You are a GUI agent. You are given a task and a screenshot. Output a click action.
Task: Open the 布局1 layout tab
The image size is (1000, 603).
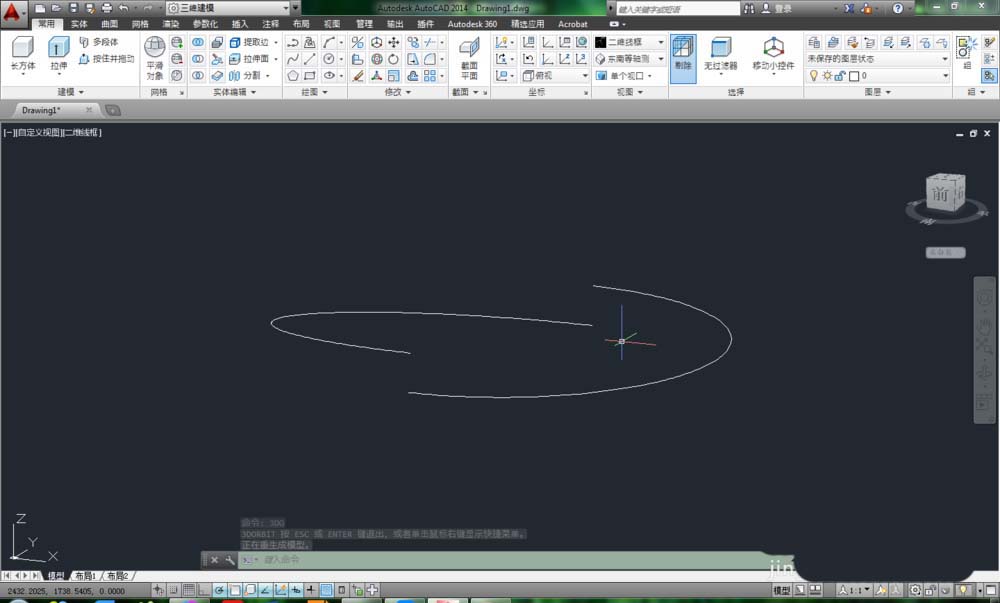[x=85, y=576]
